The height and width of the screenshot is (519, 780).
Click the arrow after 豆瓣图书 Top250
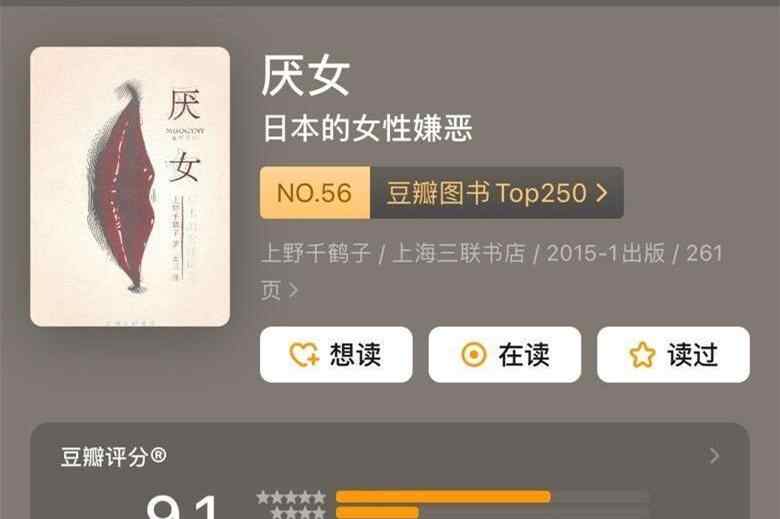pyautogui.click(x=601, y=193)
